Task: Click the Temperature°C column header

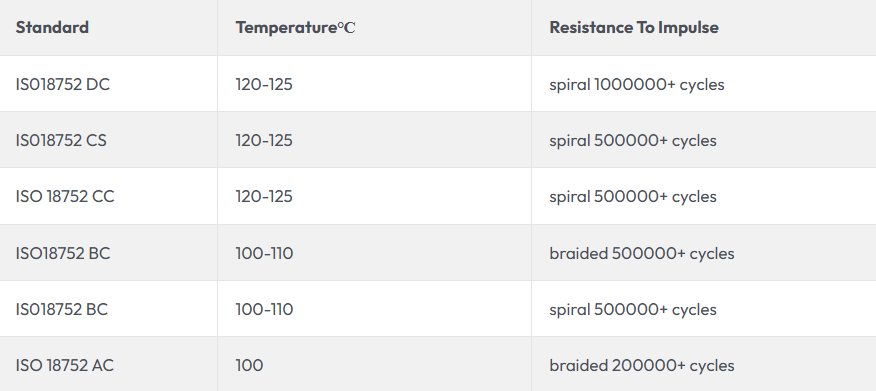Action: point(296,27)
